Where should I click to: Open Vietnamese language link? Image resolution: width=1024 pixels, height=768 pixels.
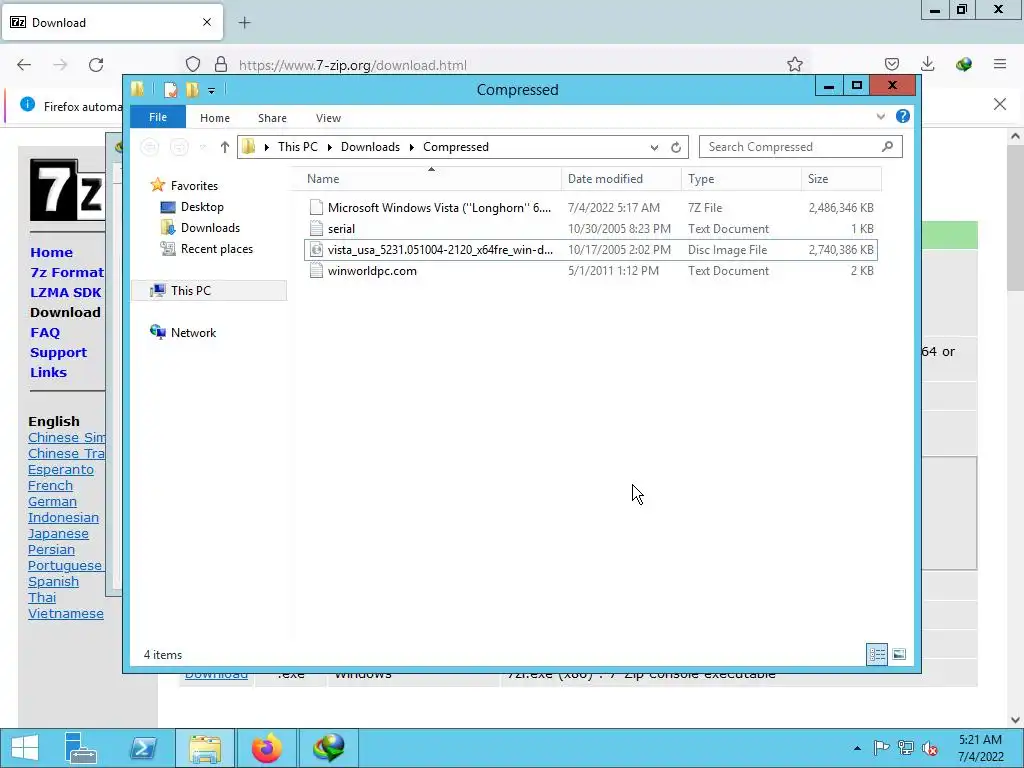point(65,614)
